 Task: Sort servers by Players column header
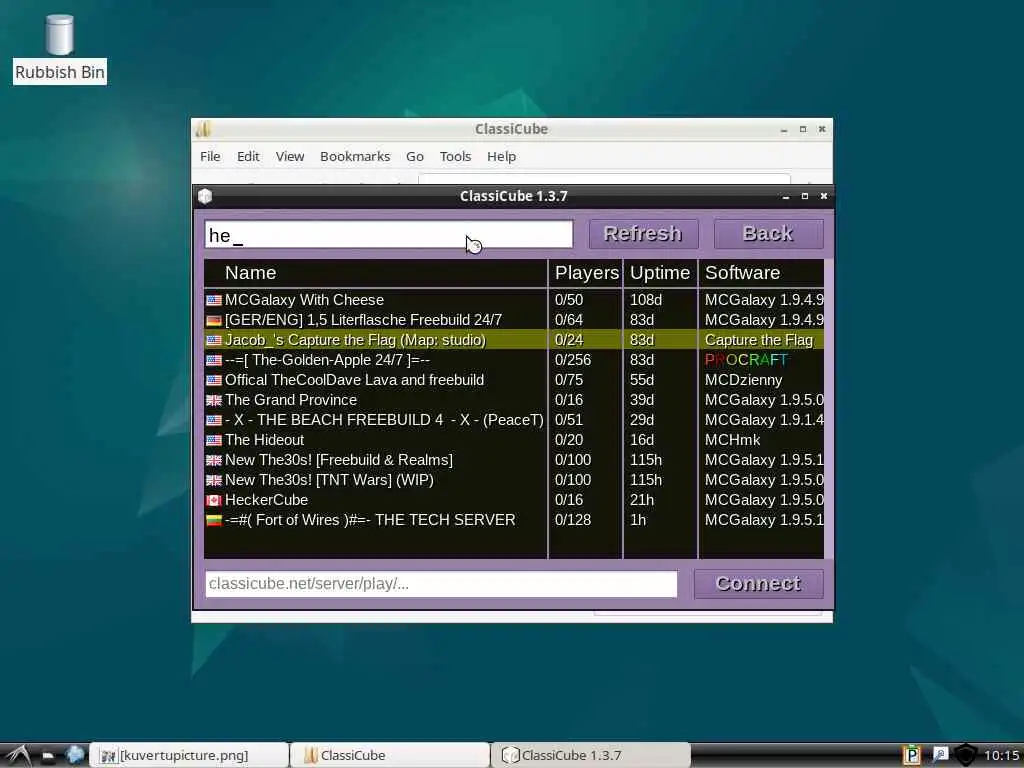point(586,273)
